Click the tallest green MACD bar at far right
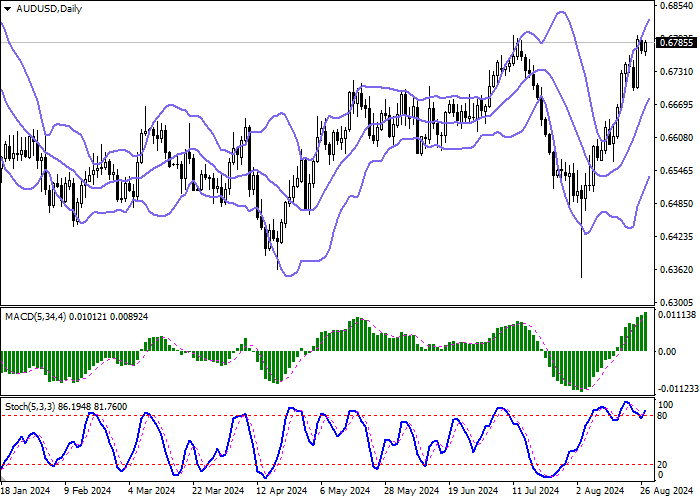The image size is (700, 500). (x=646, y=332)
